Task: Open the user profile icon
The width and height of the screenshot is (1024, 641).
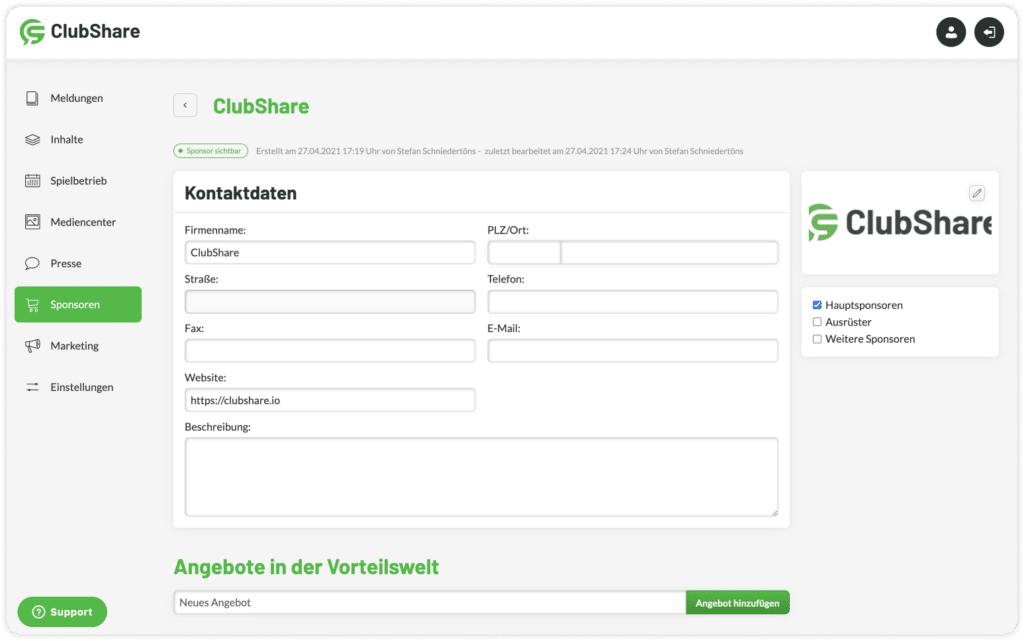Action: [x=951, y=32]
